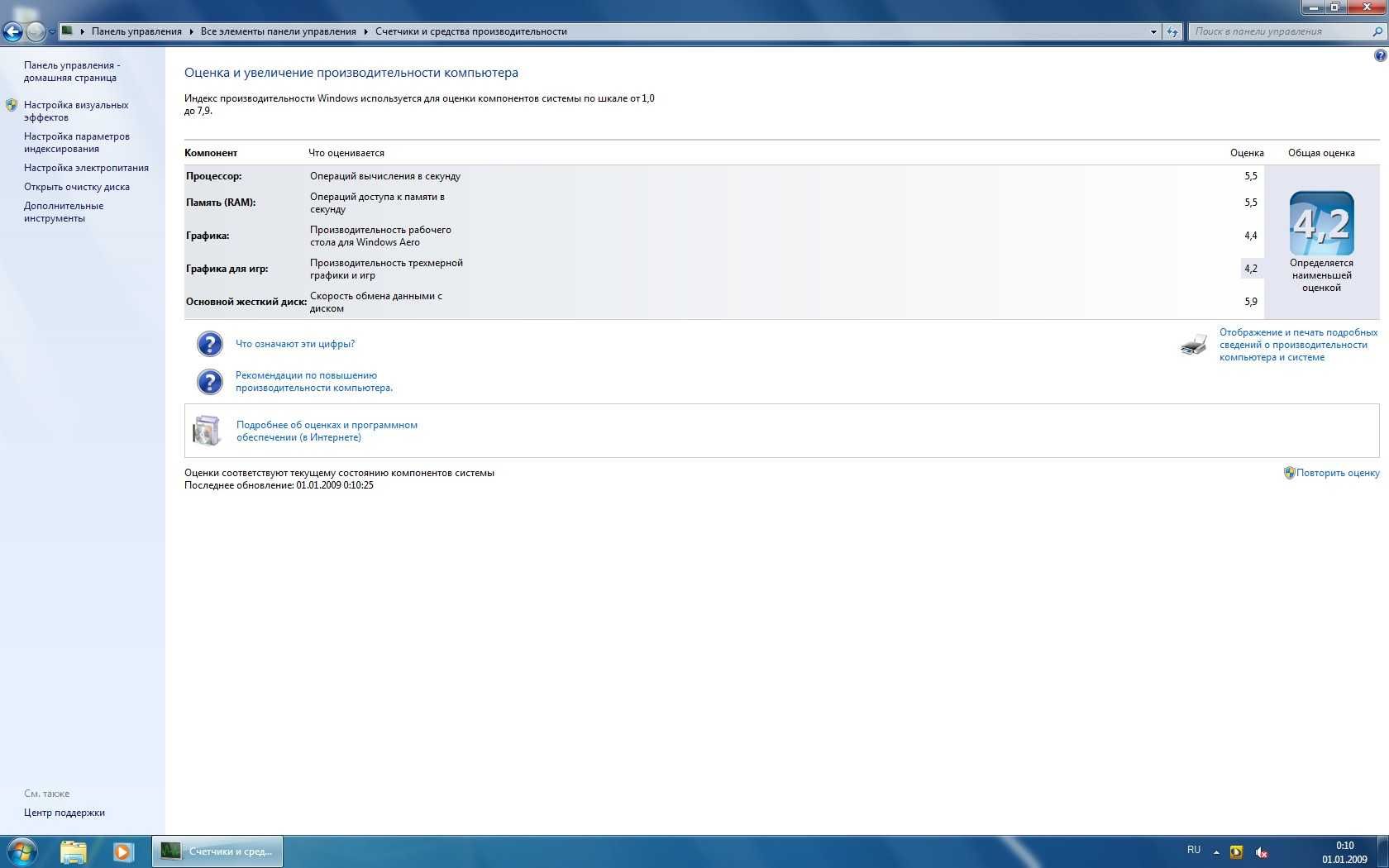Open Windows Explorer from the taskbar
Screen dimensions: 1389x868
(x=74, y=851)
